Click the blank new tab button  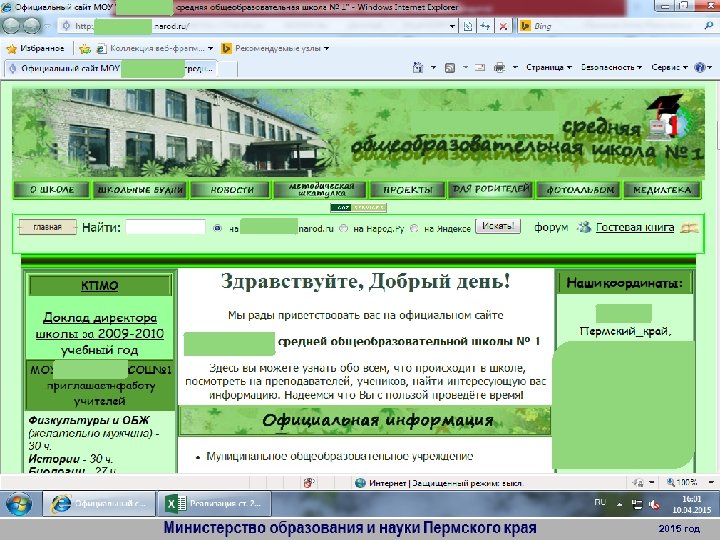point(227,69)
